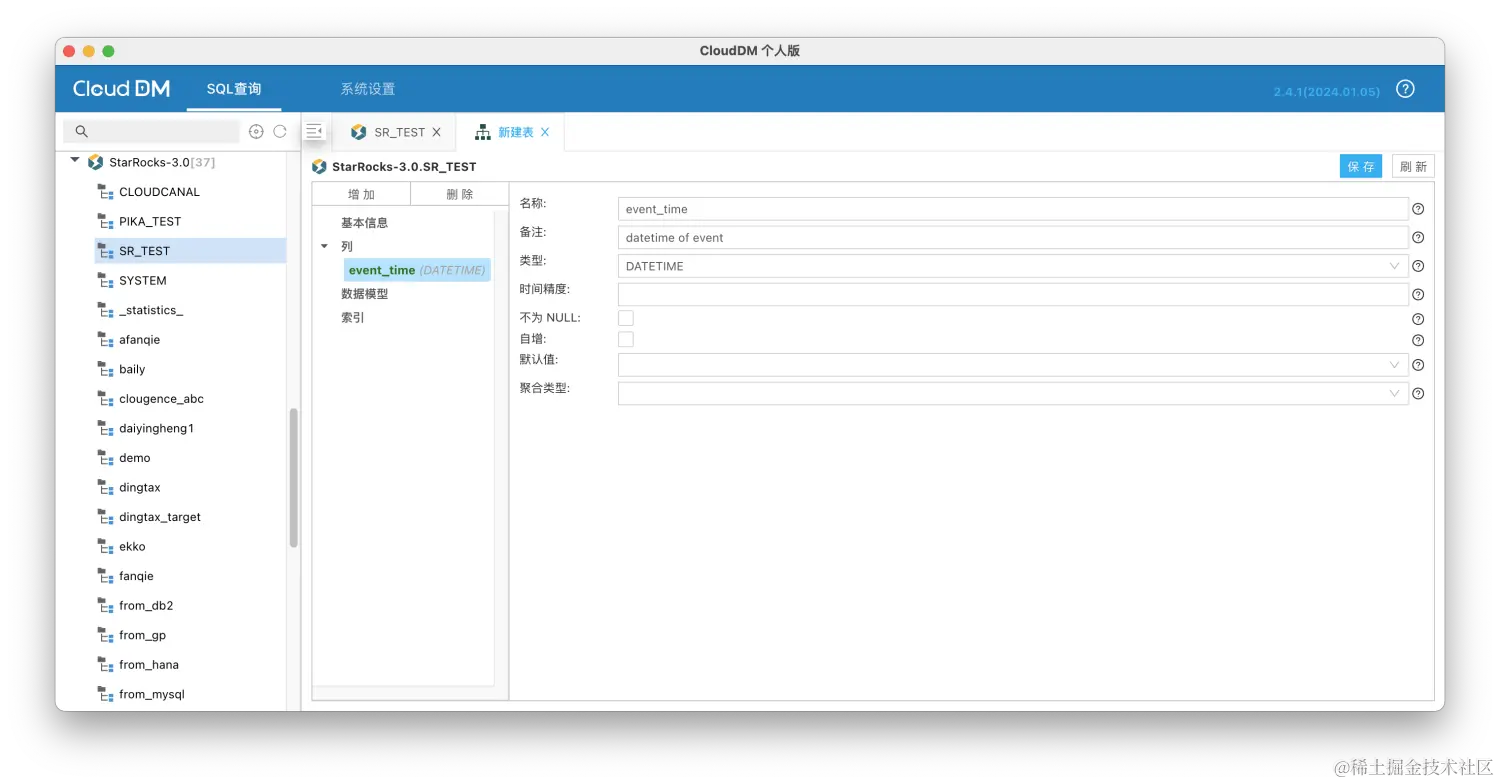
Task: Open help icon beside 默认值 field
Action: point(1418,365)
